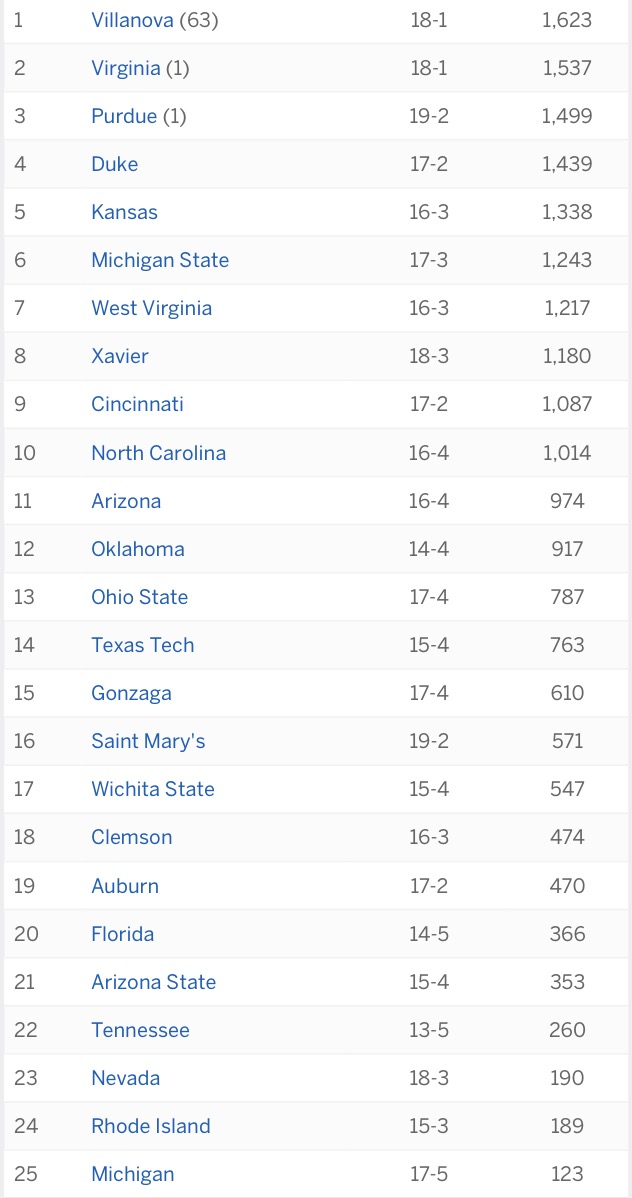Select the Rhode Island link
This screenshot has height=1198, width=632.
(151, 1126)
